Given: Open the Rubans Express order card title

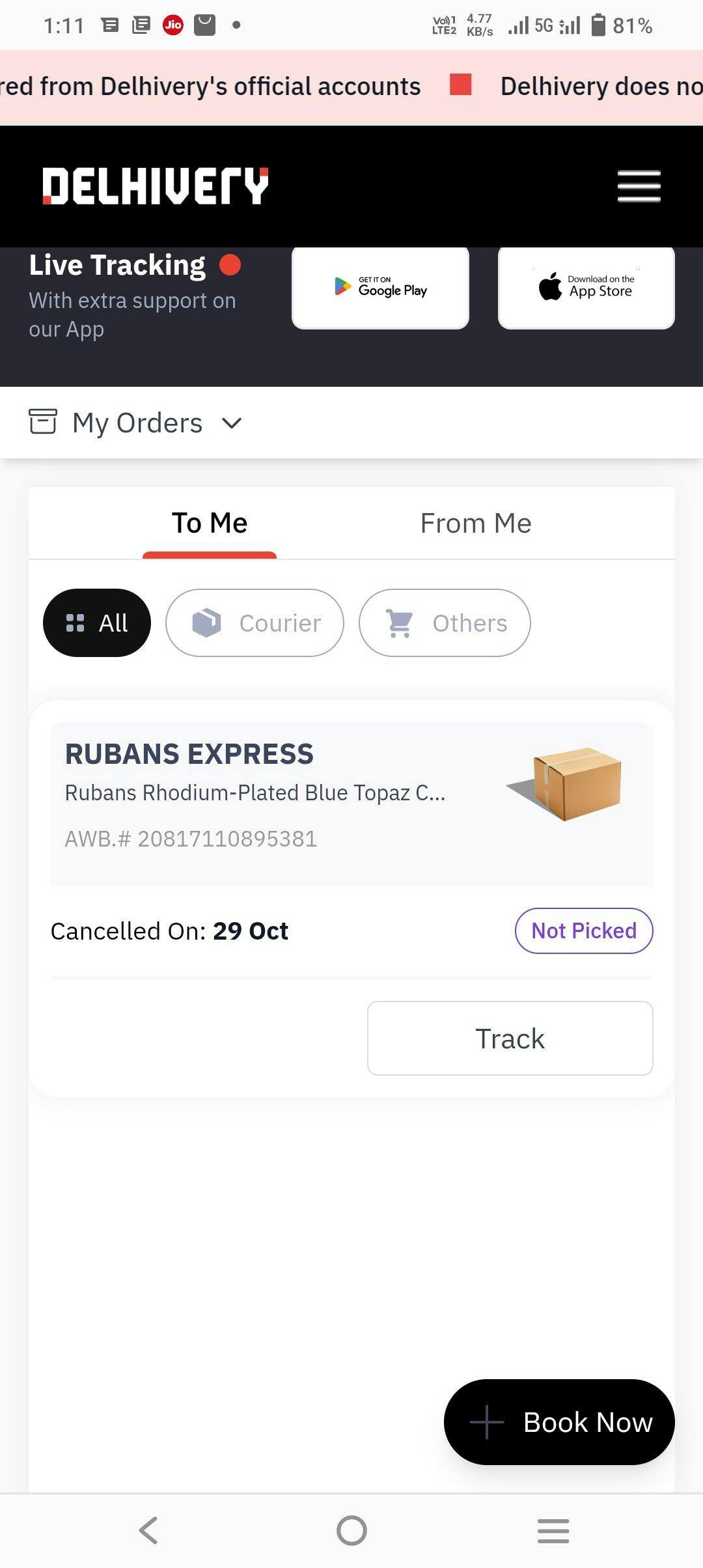Looking at the screenshot, I should pos(189,754).
